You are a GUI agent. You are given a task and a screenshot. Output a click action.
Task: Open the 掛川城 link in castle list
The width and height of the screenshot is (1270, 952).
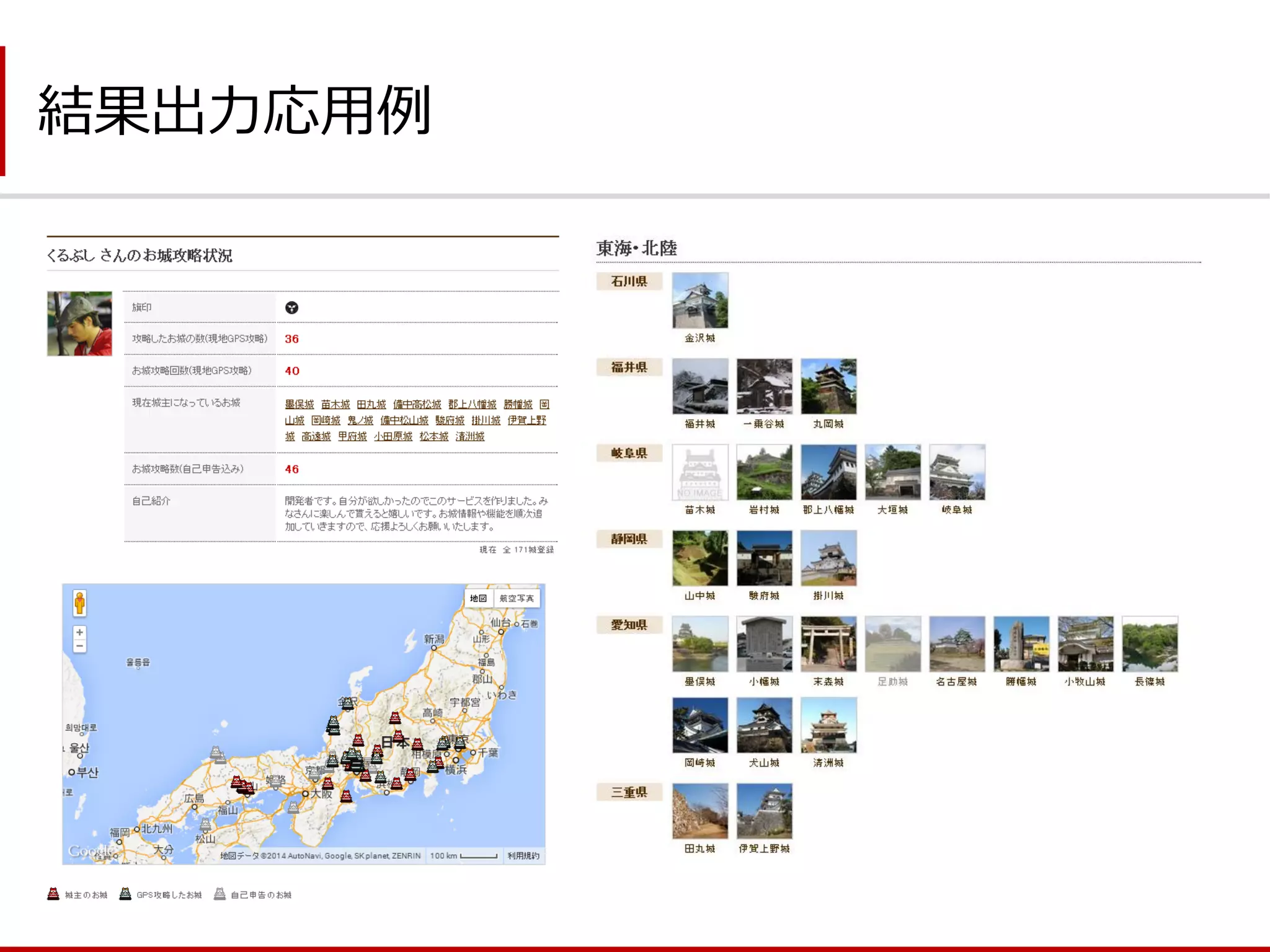point(486,420)
